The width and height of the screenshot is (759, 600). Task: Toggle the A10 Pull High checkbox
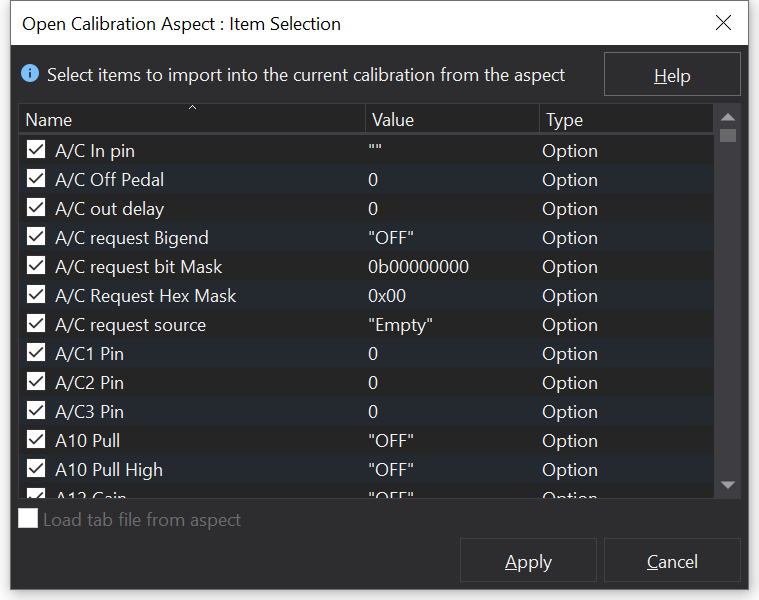pos(36,469)
